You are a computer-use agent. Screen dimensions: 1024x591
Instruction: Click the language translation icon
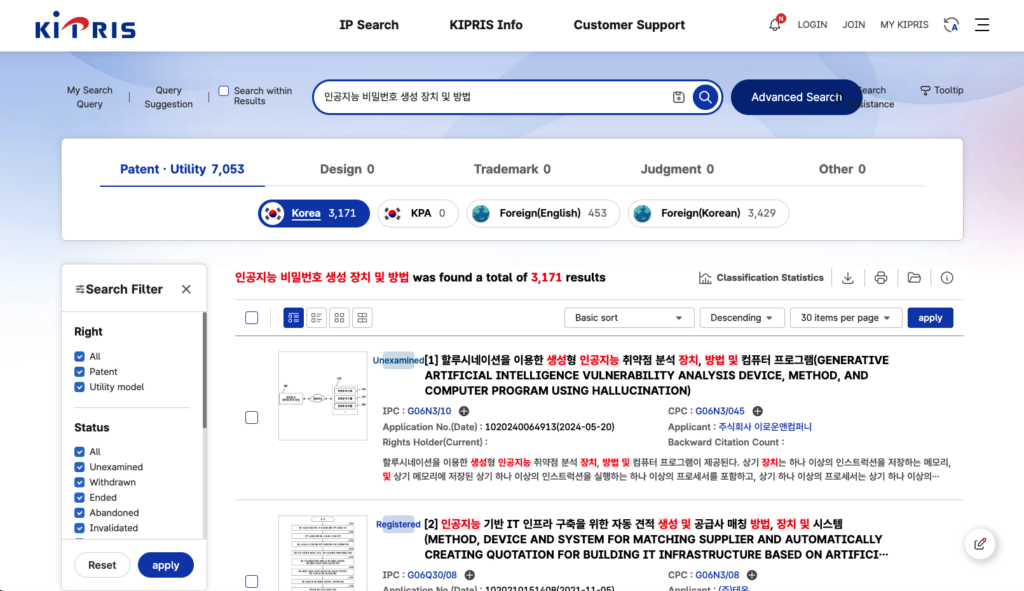(x=951, y=25)
